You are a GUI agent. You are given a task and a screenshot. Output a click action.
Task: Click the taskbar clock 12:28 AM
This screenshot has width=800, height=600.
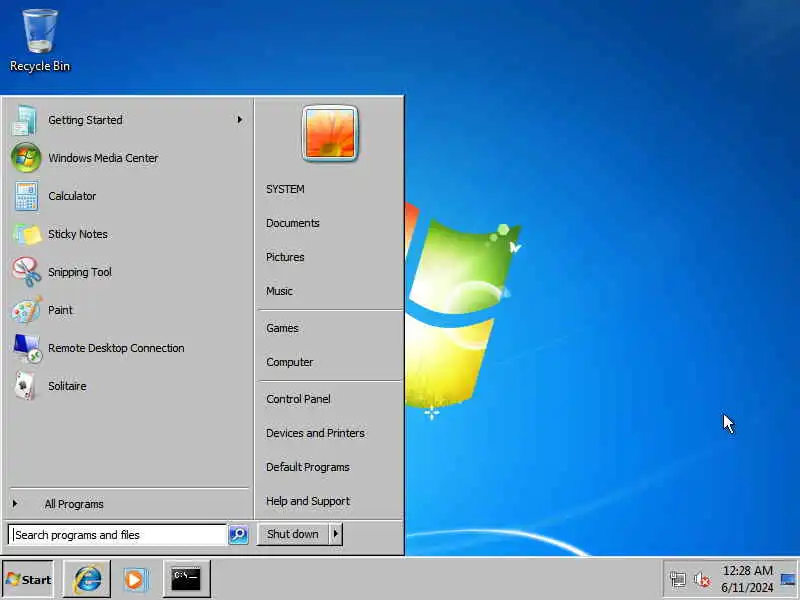pyautogui.click(x=747, y=570)
